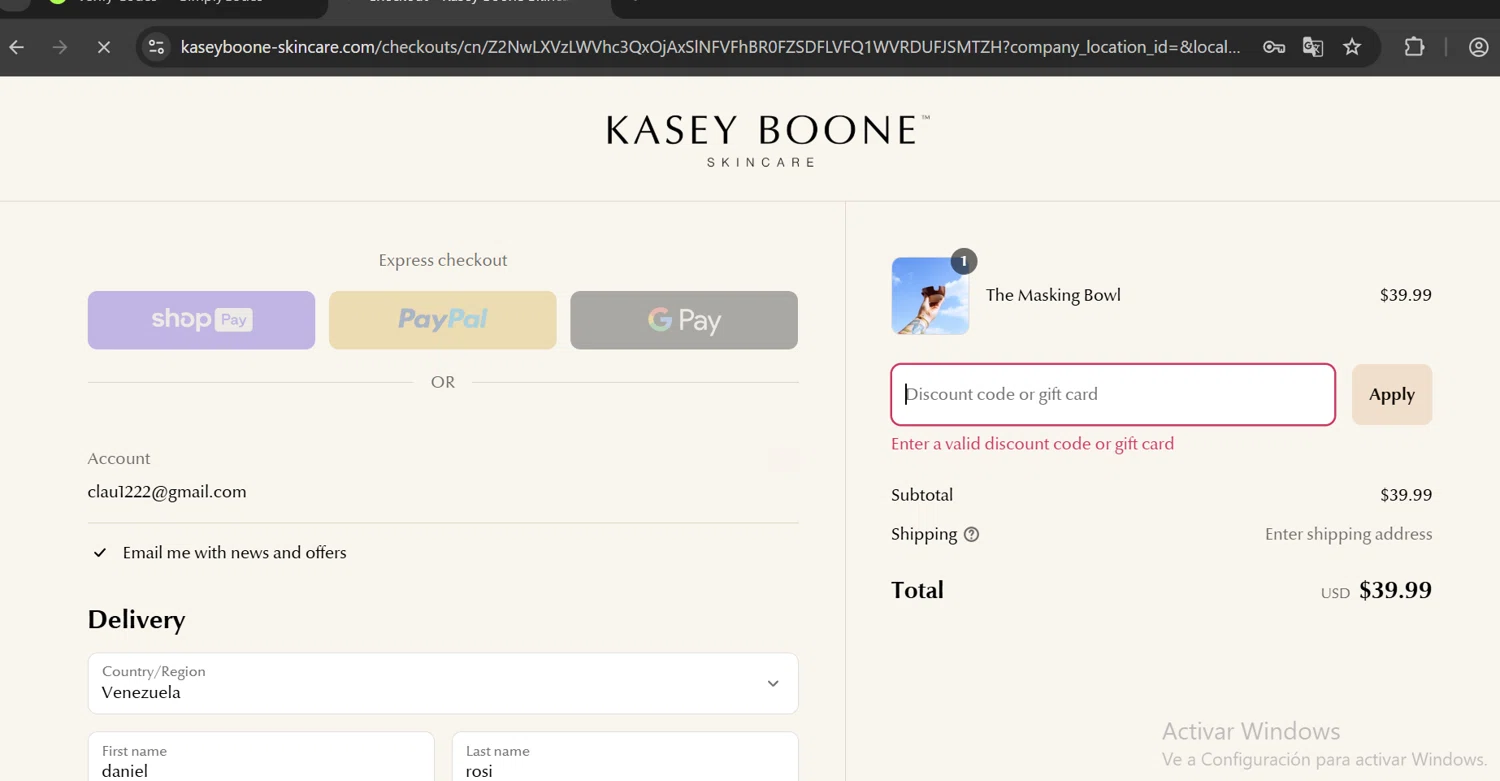
Task: Toggle Email me with news and offers
Action: click(x=100, y=553)
